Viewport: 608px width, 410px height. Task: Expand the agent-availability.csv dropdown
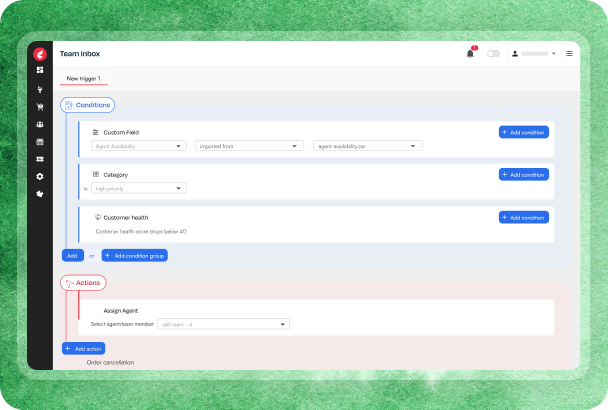coord(367,146)
